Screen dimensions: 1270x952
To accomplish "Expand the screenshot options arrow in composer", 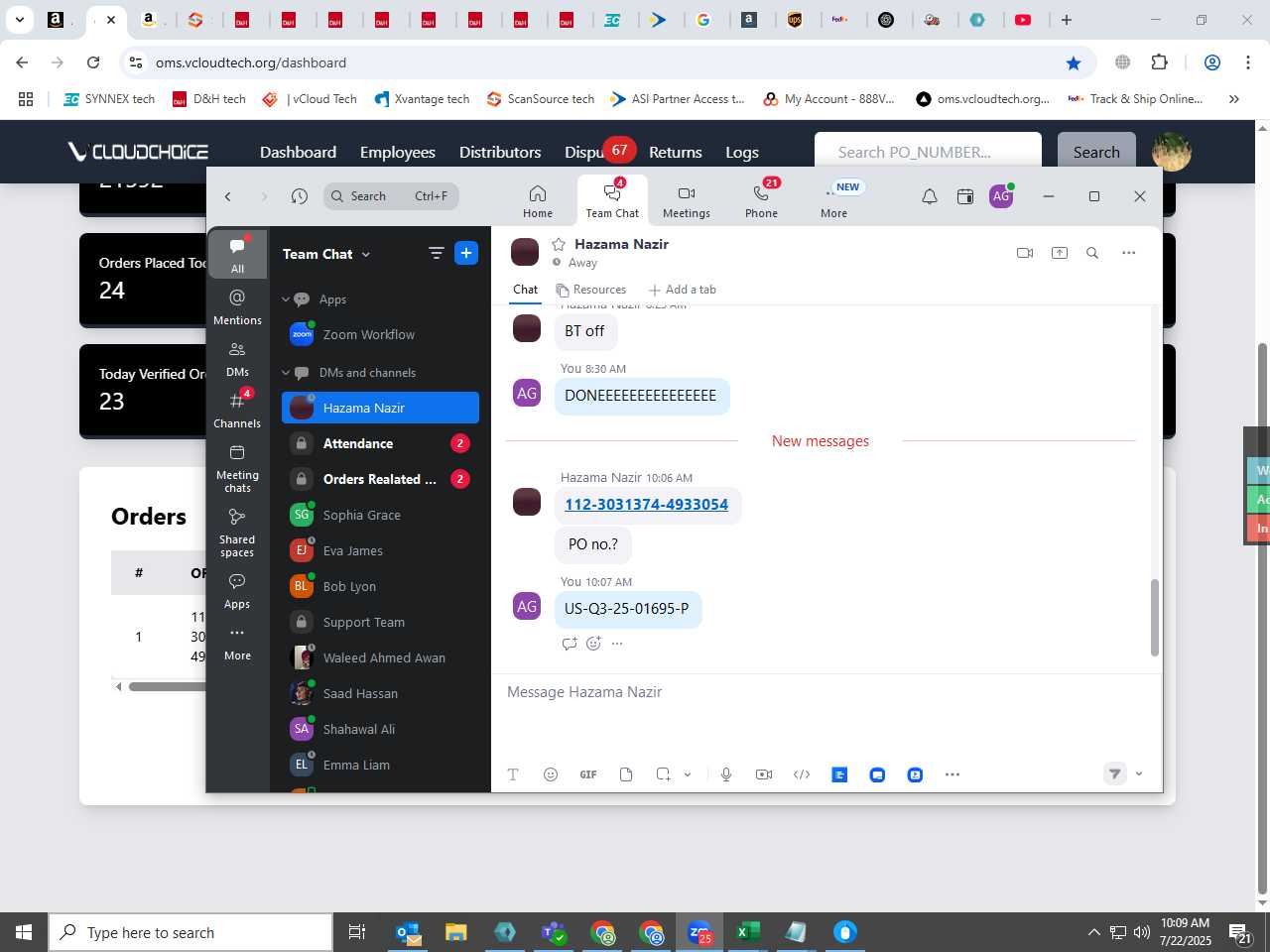I will (688, 774).
